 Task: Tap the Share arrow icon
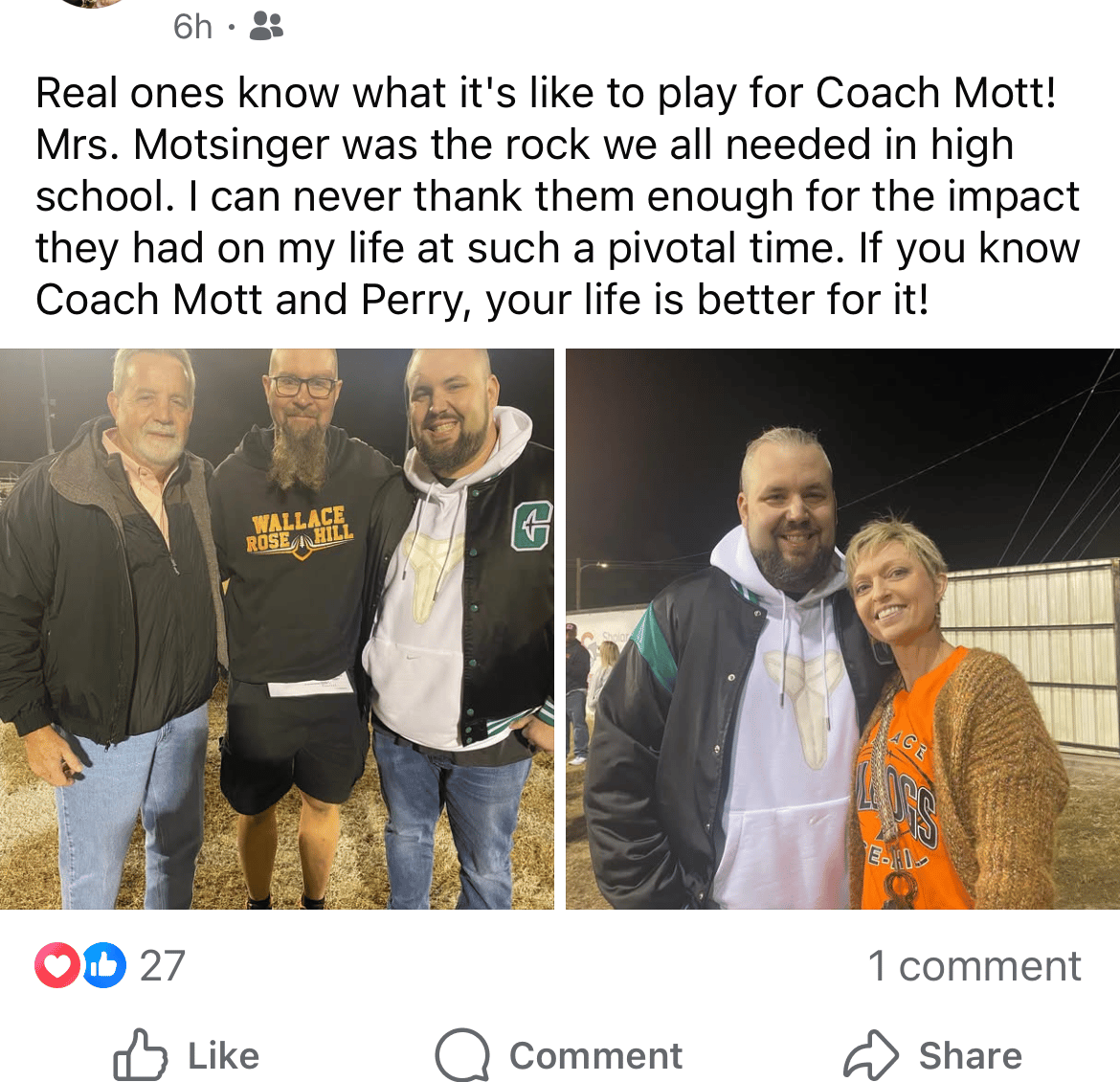point(871,1055)
